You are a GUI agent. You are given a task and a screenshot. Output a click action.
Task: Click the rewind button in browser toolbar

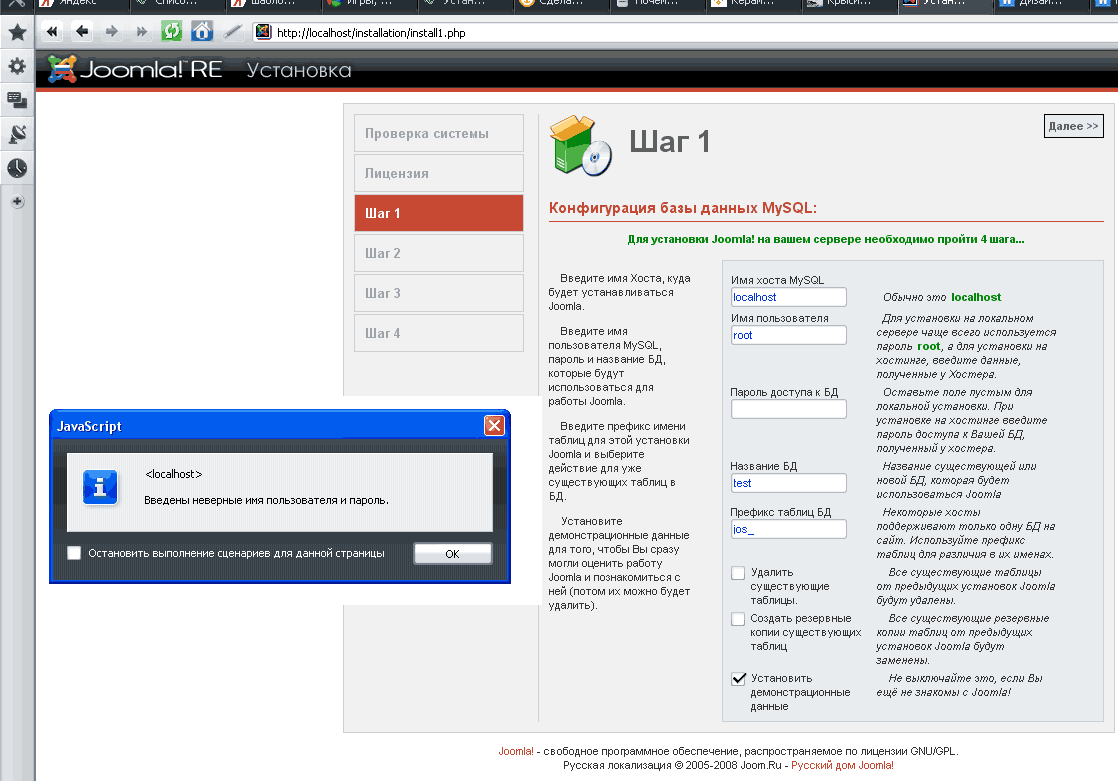[51, 31]
